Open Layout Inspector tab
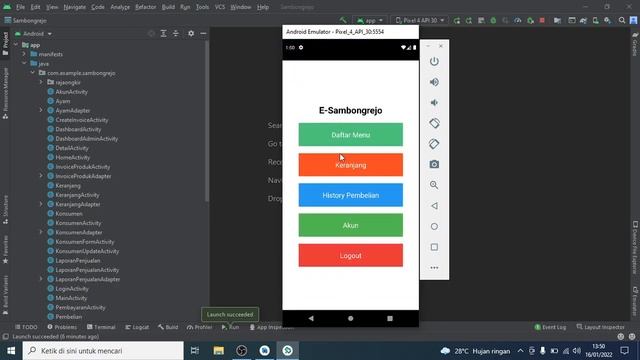This screenshot has height=360, width=640. 600,327
